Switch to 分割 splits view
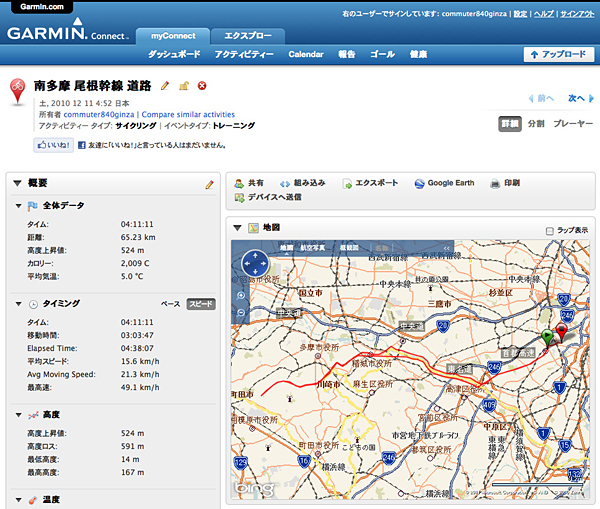 click(536, 124)
